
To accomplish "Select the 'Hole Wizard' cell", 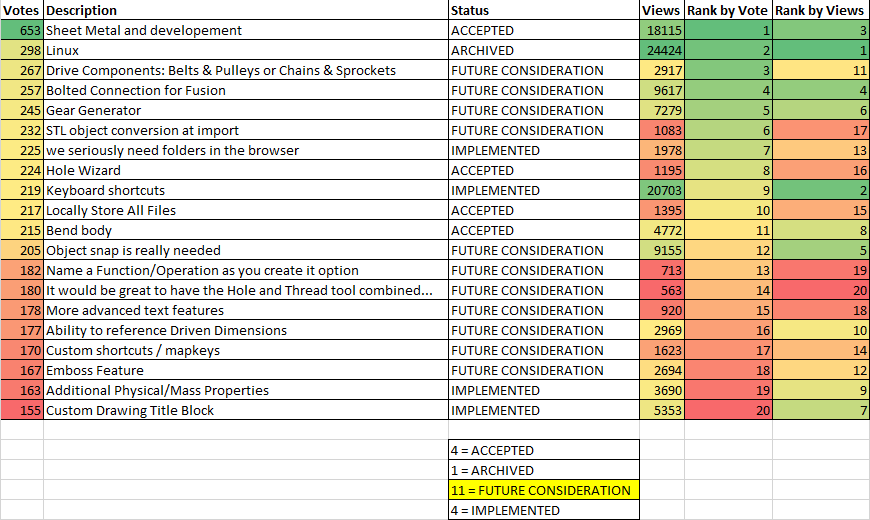I will point(246,170).
